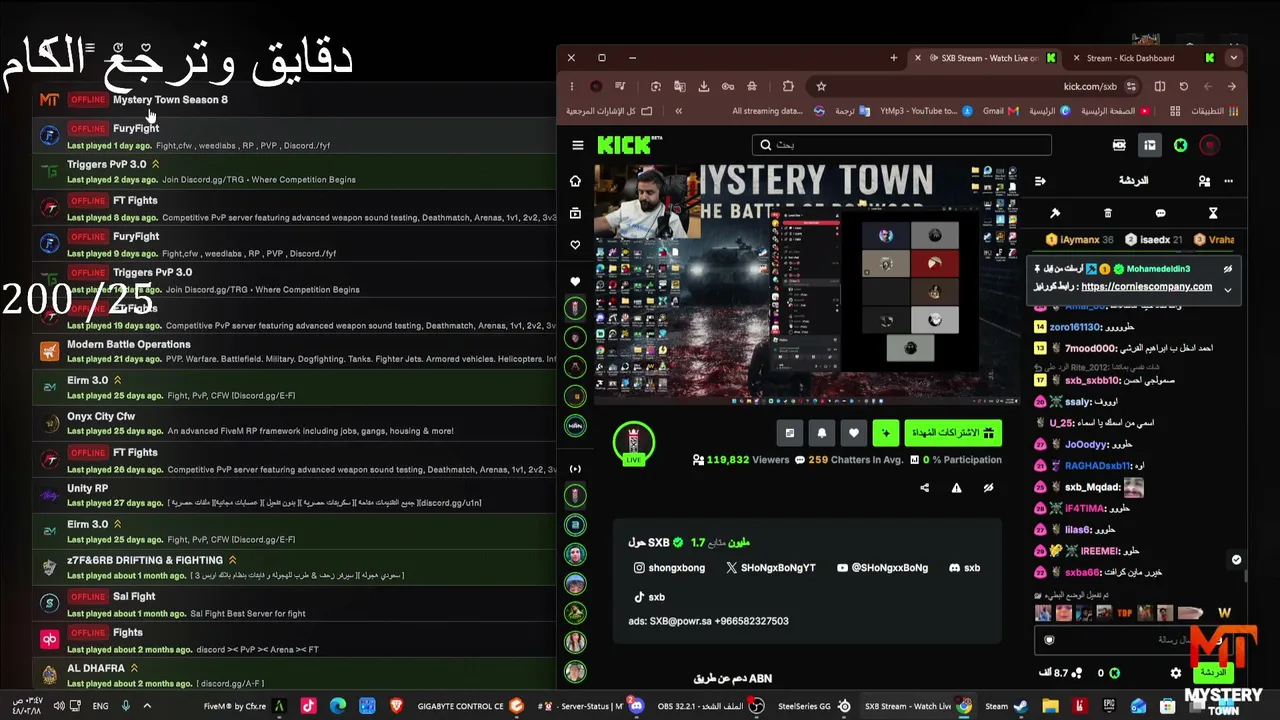1280x720 pixels.
Task: Open the browse icon in Kick sidebar
Action: click(x=575, y=213)
